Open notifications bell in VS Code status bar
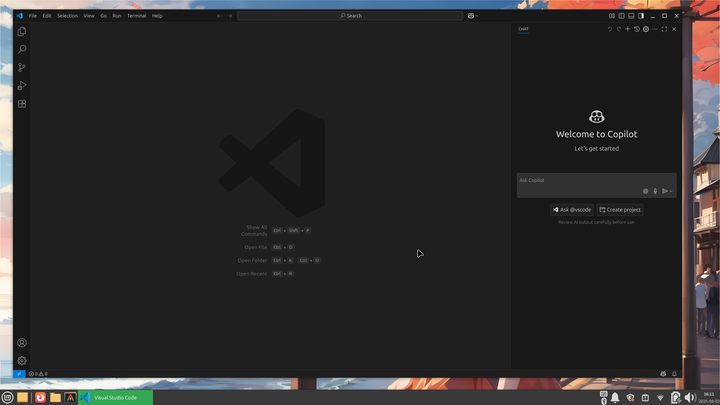 (x=674, y=374)
